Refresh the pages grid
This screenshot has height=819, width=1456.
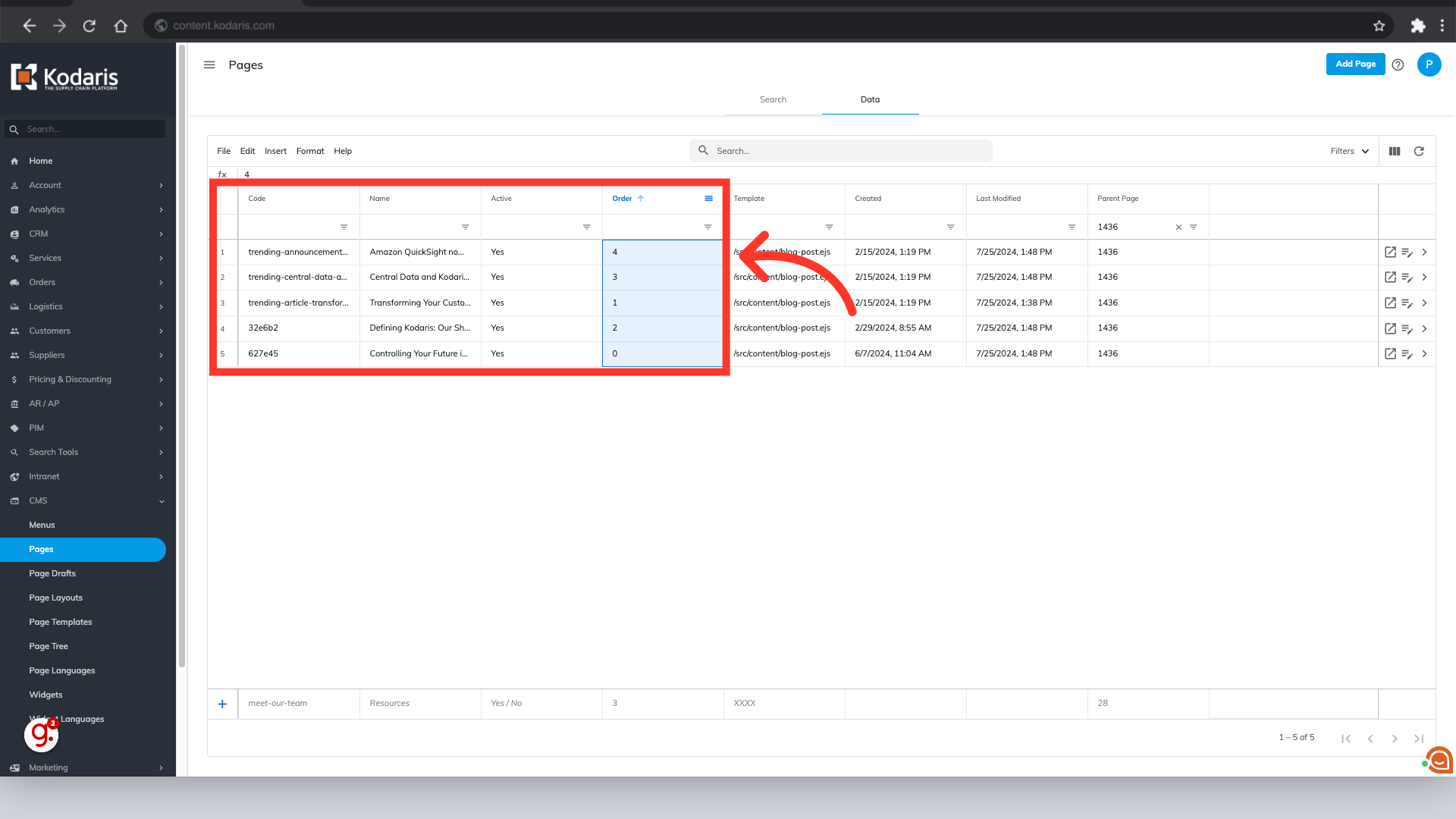[1419, 152]
